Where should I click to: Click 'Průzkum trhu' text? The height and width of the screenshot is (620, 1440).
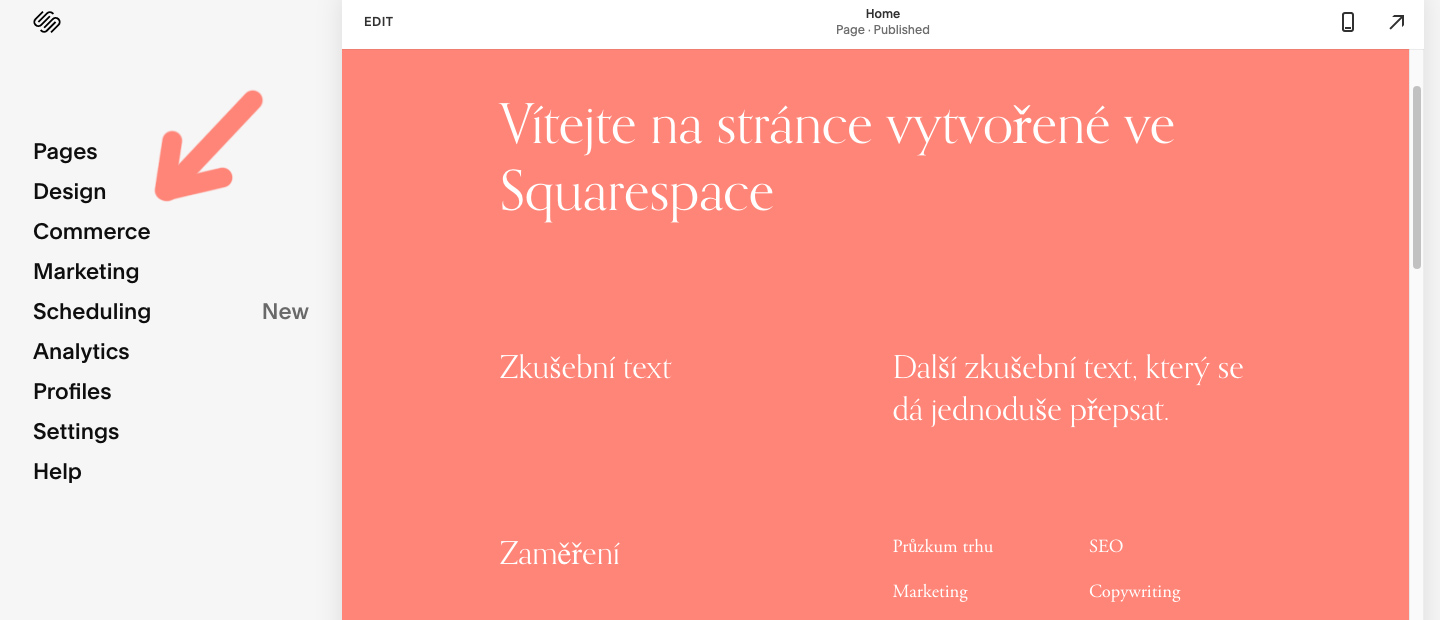click(943, 546)
